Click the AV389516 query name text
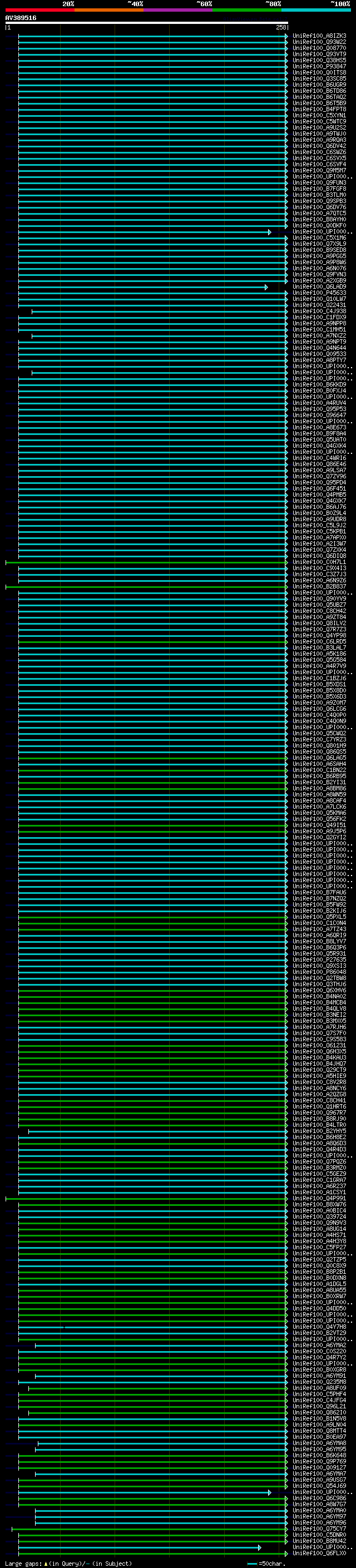The width and height of the screenshot is (356, 1568). (x=21, y=18)
